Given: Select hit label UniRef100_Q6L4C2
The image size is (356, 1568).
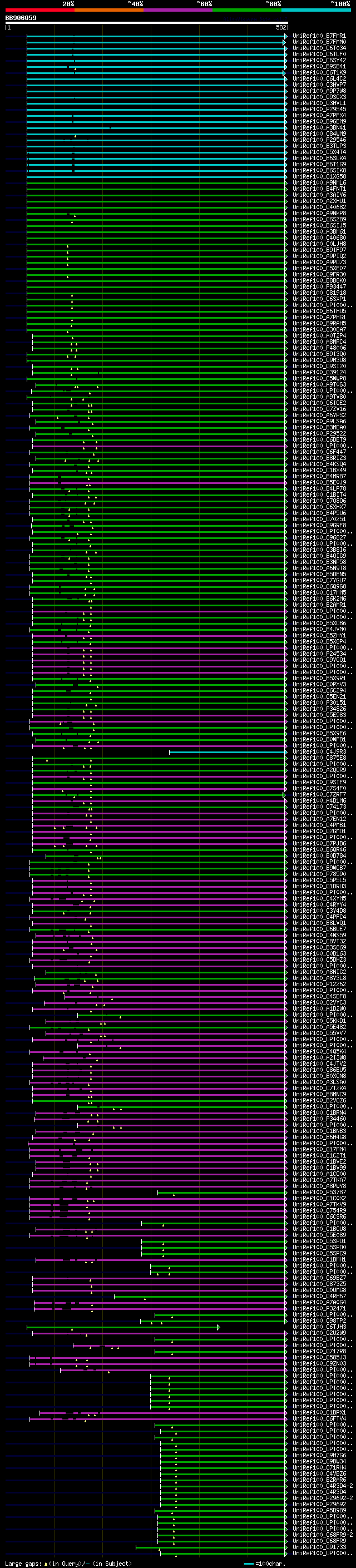Looking at the screenshot, I should pyautogui.click(x=319, y=78).
